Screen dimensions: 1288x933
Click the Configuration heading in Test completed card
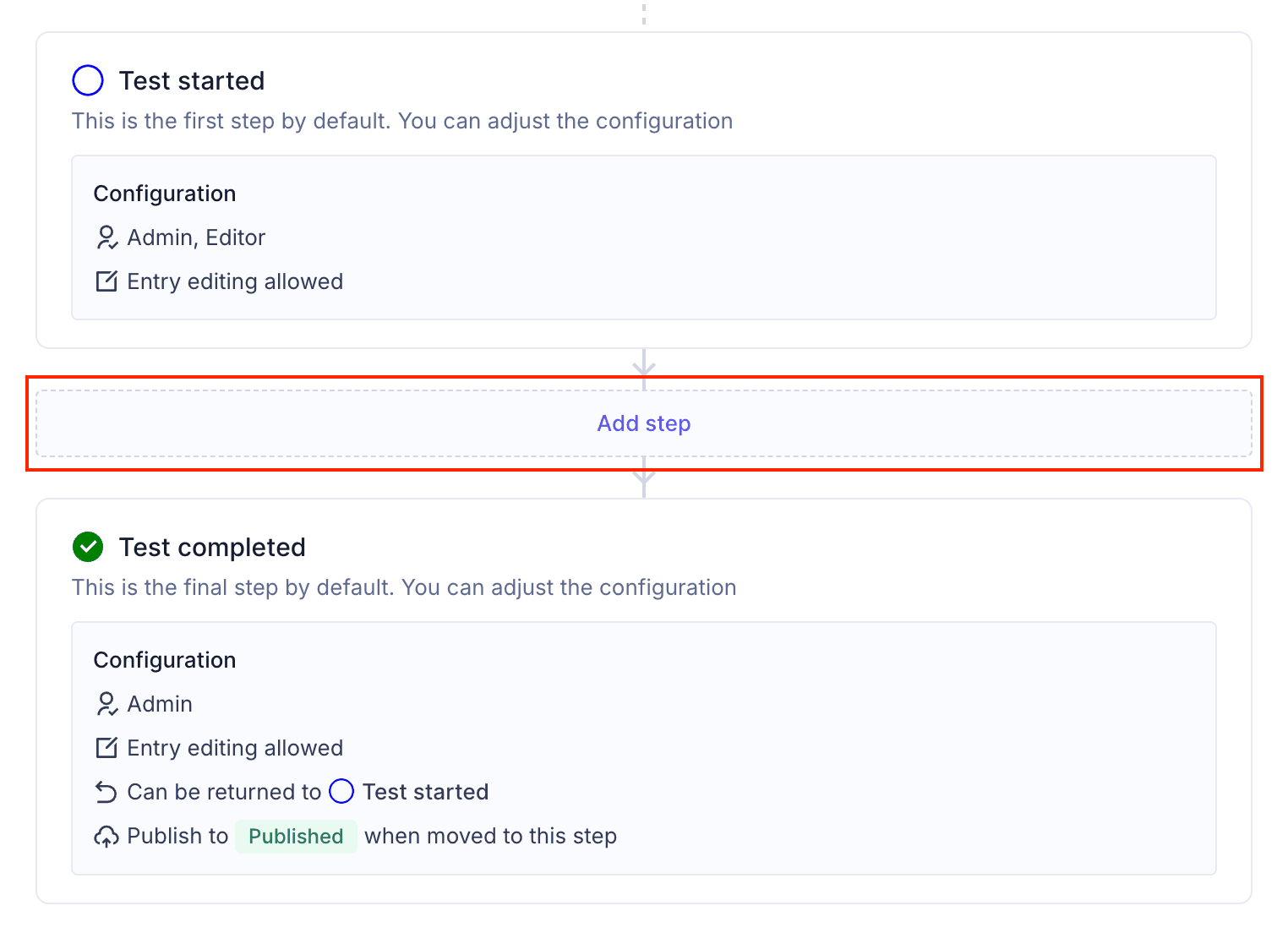tap(165, 660)
